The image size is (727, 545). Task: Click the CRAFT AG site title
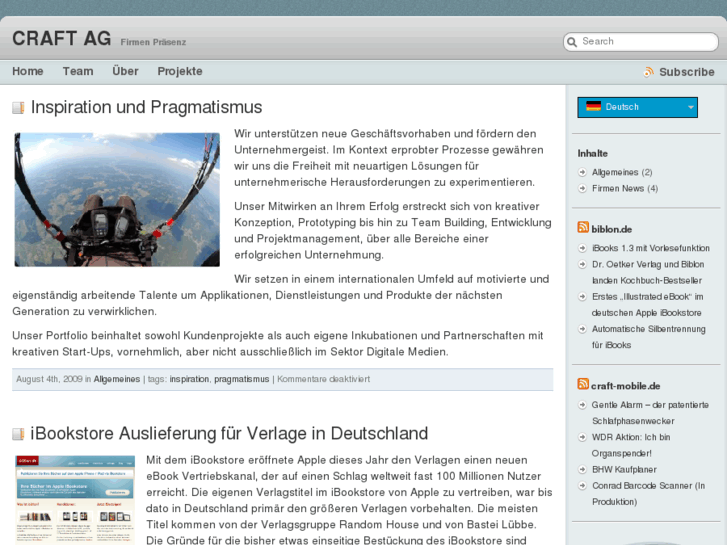click(x=62, y=38)
